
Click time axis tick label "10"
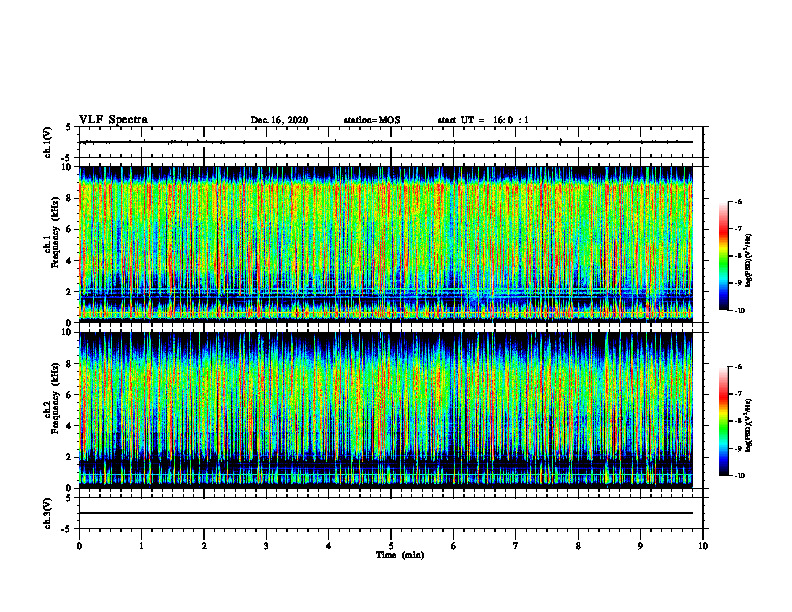[x=703, y=546]
